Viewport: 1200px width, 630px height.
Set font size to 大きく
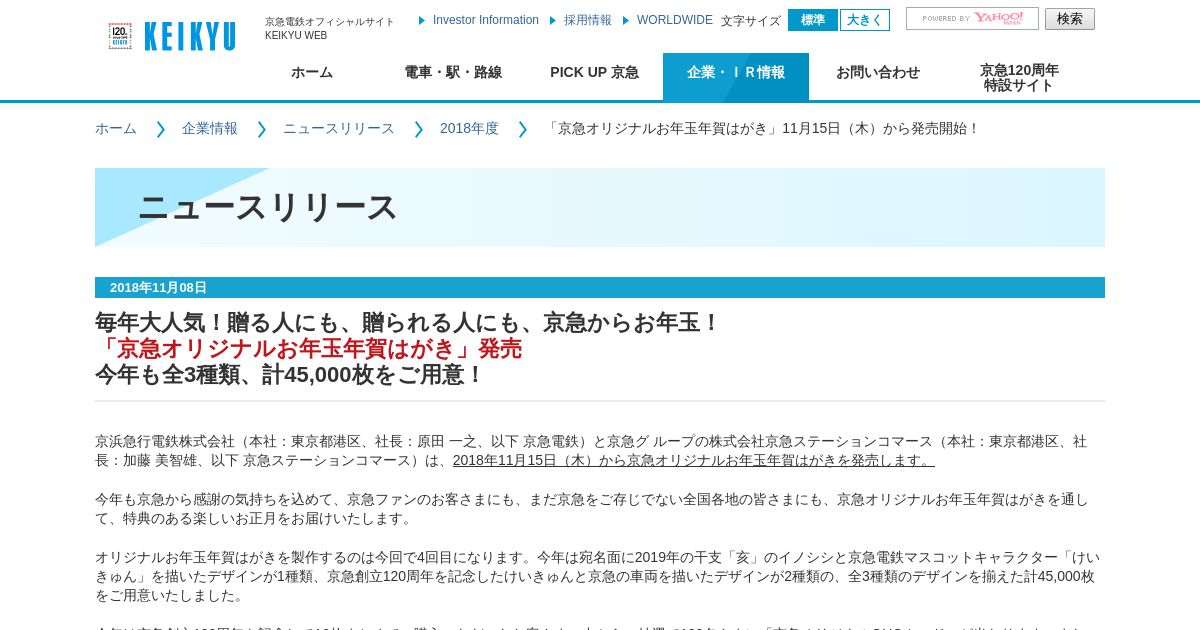865,20
